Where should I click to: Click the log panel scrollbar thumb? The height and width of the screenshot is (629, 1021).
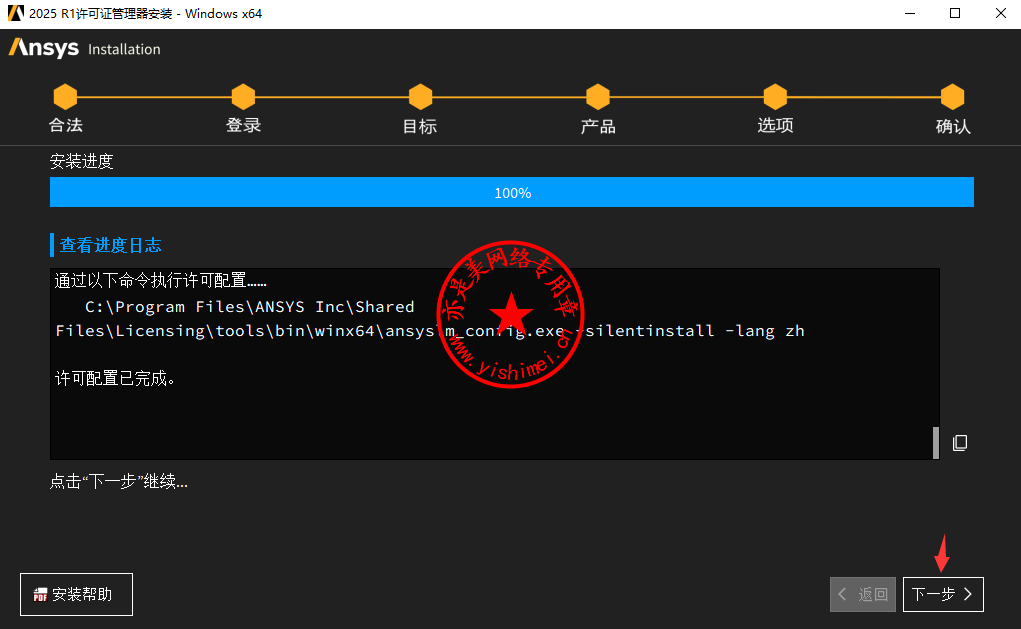pyautogui.click(x=936, y=443)
